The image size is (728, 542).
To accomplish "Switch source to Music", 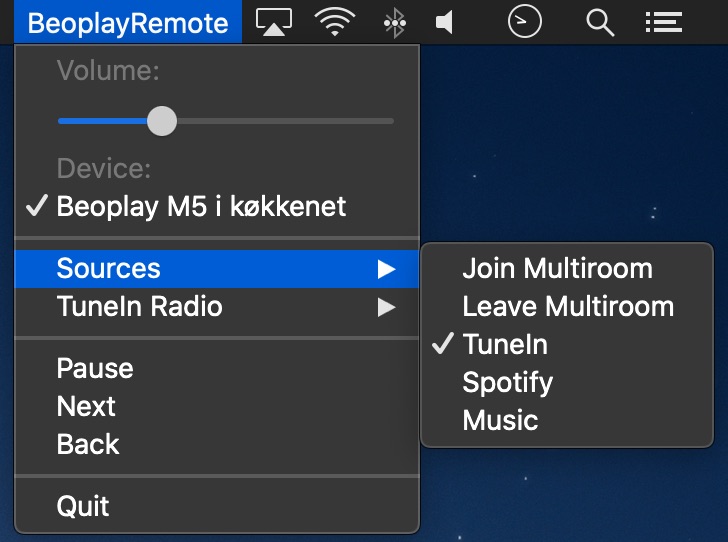I will click(567, 421).
